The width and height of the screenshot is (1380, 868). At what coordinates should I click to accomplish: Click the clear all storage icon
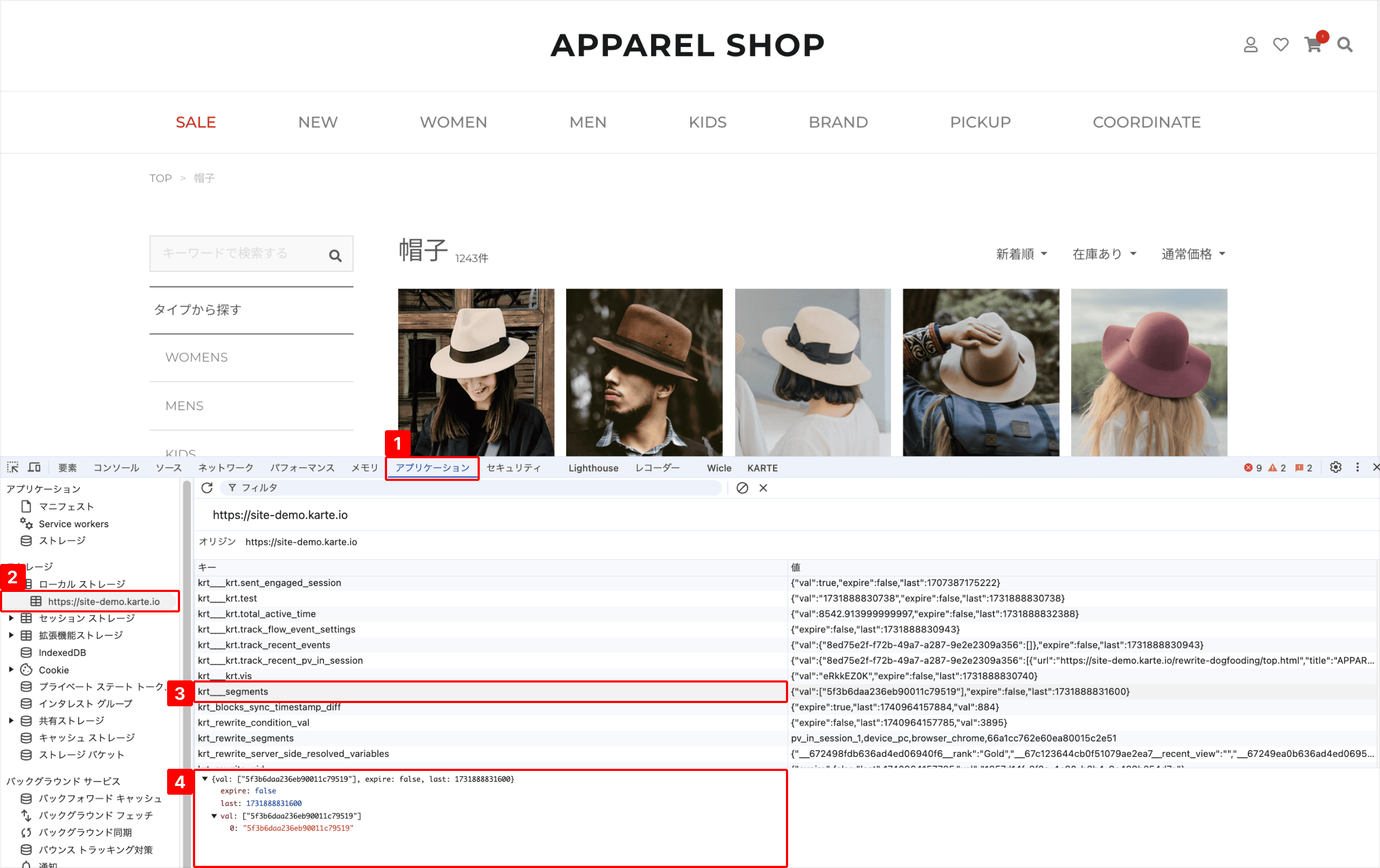point(742,488)
